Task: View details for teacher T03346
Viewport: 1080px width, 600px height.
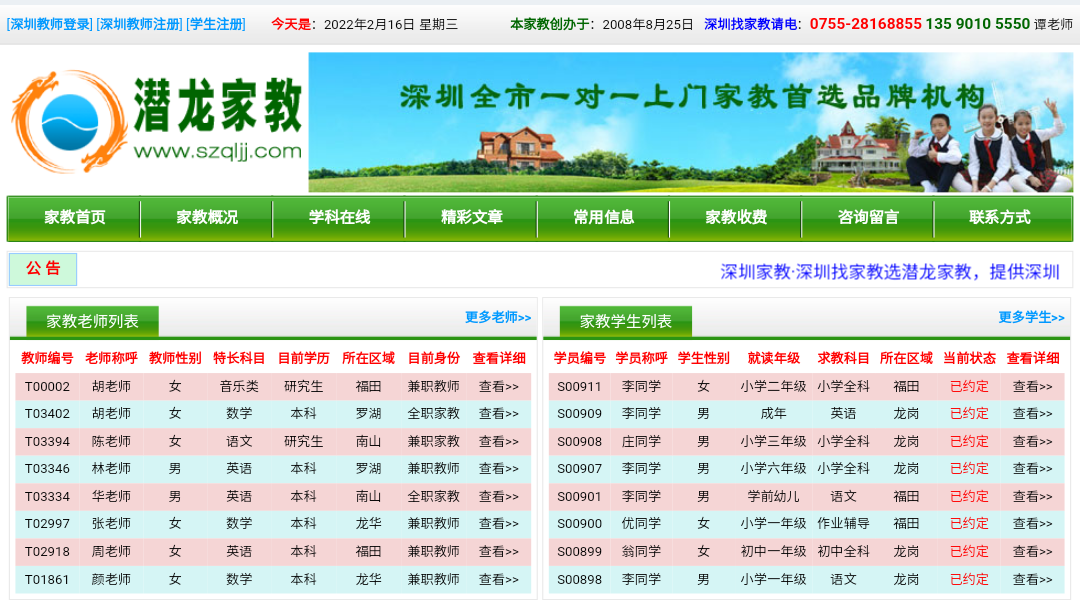Action: tap(499, 468)
